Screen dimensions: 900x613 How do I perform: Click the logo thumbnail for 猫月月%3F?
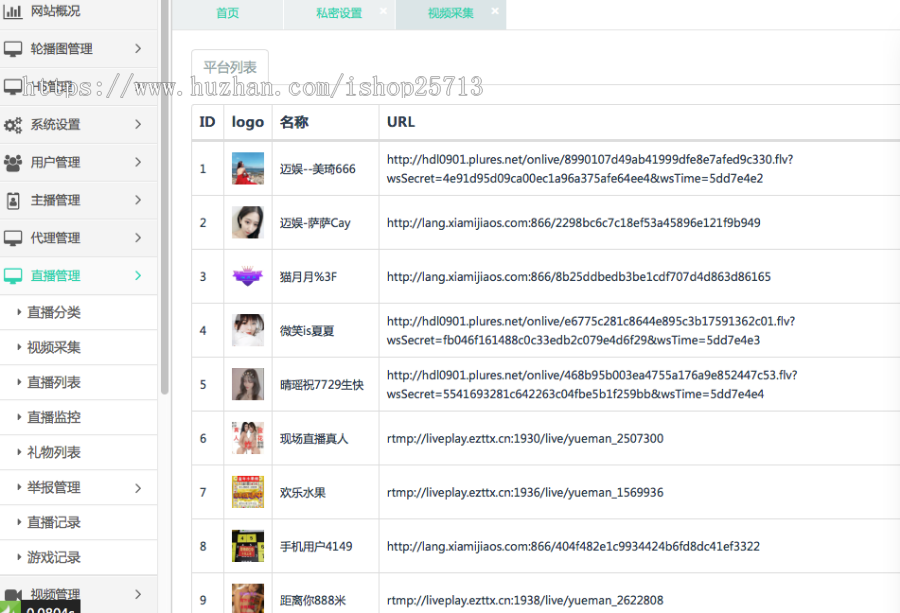(x=247, y=277)
